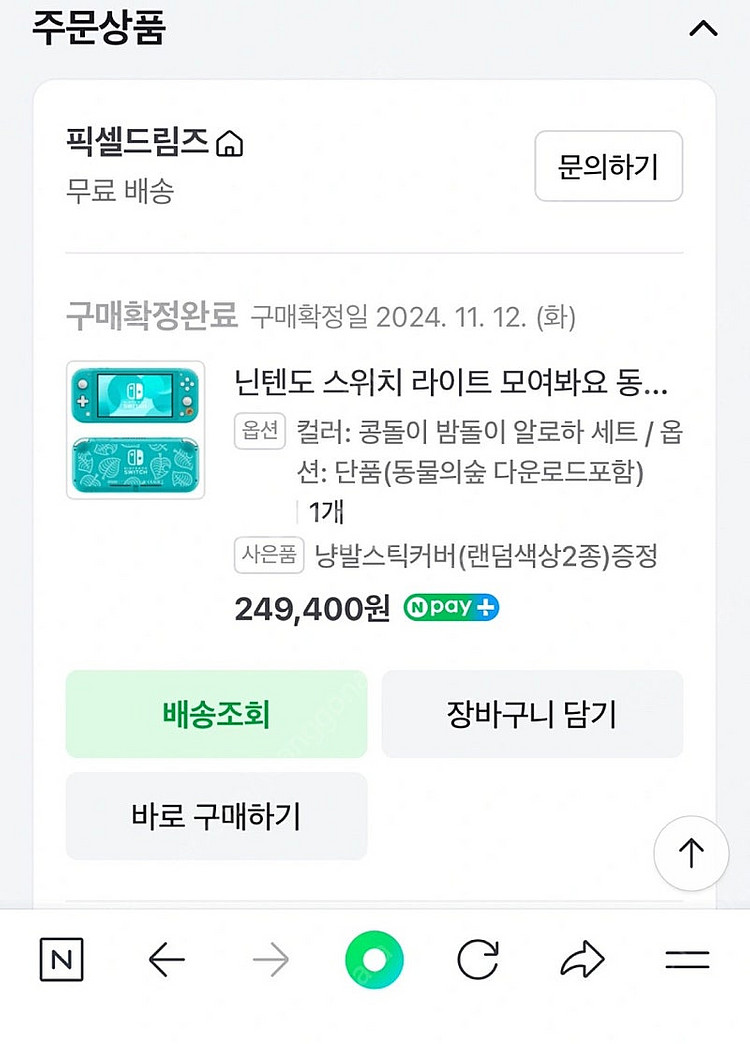Tap the 사은품 gift label
Viewport: 750px width, 1044px height.
(269, 556)
